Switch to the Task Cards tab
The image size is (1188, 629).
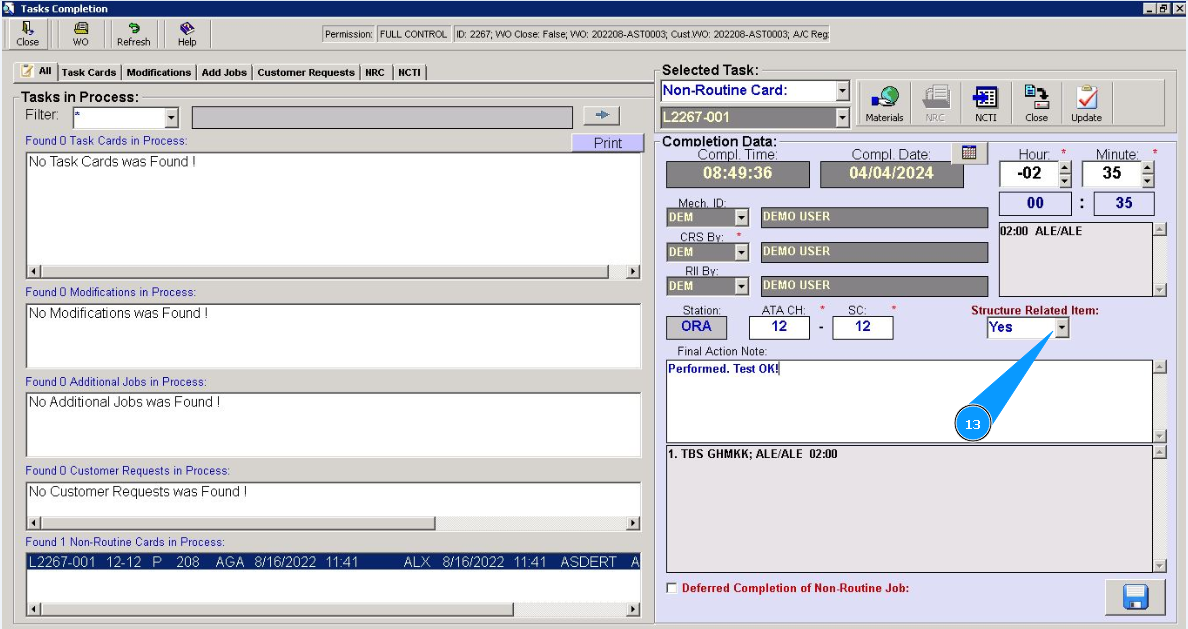point(89,73)
